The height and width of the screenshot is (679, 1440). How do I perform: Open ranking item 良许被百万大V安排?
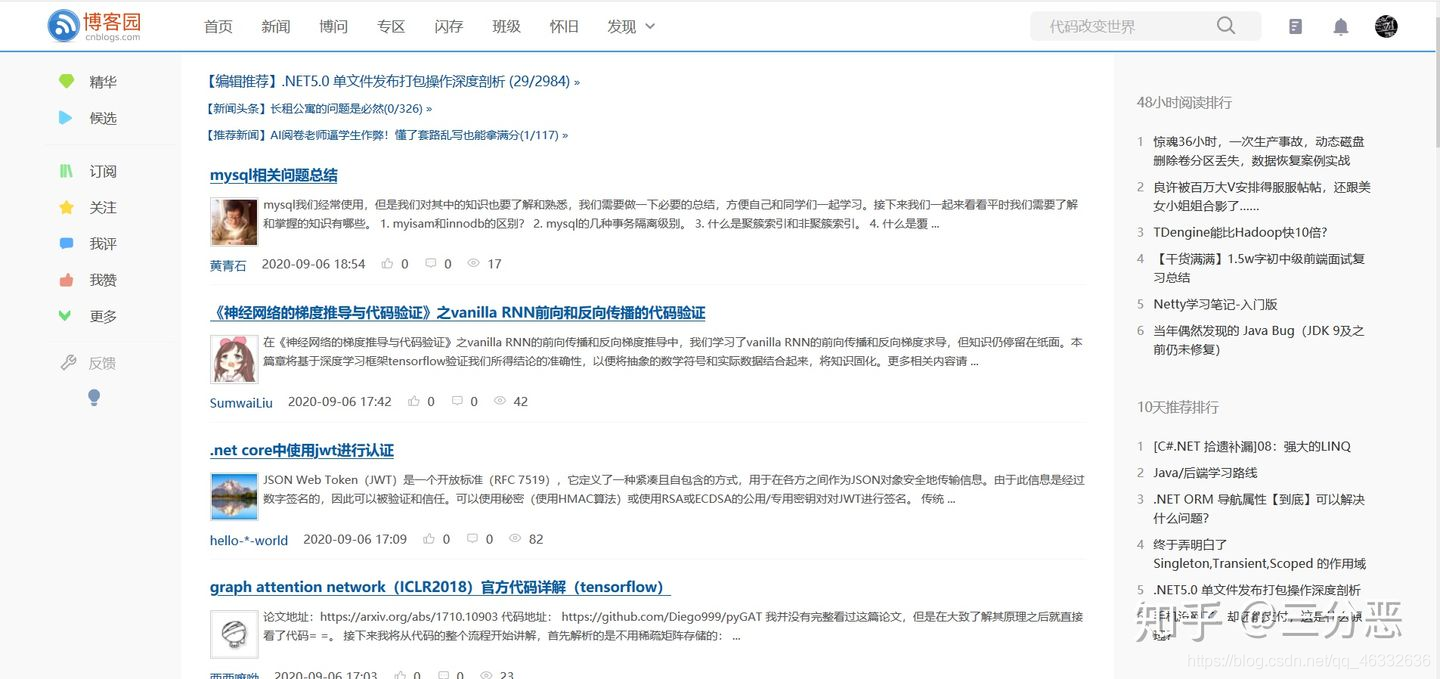1262,196
